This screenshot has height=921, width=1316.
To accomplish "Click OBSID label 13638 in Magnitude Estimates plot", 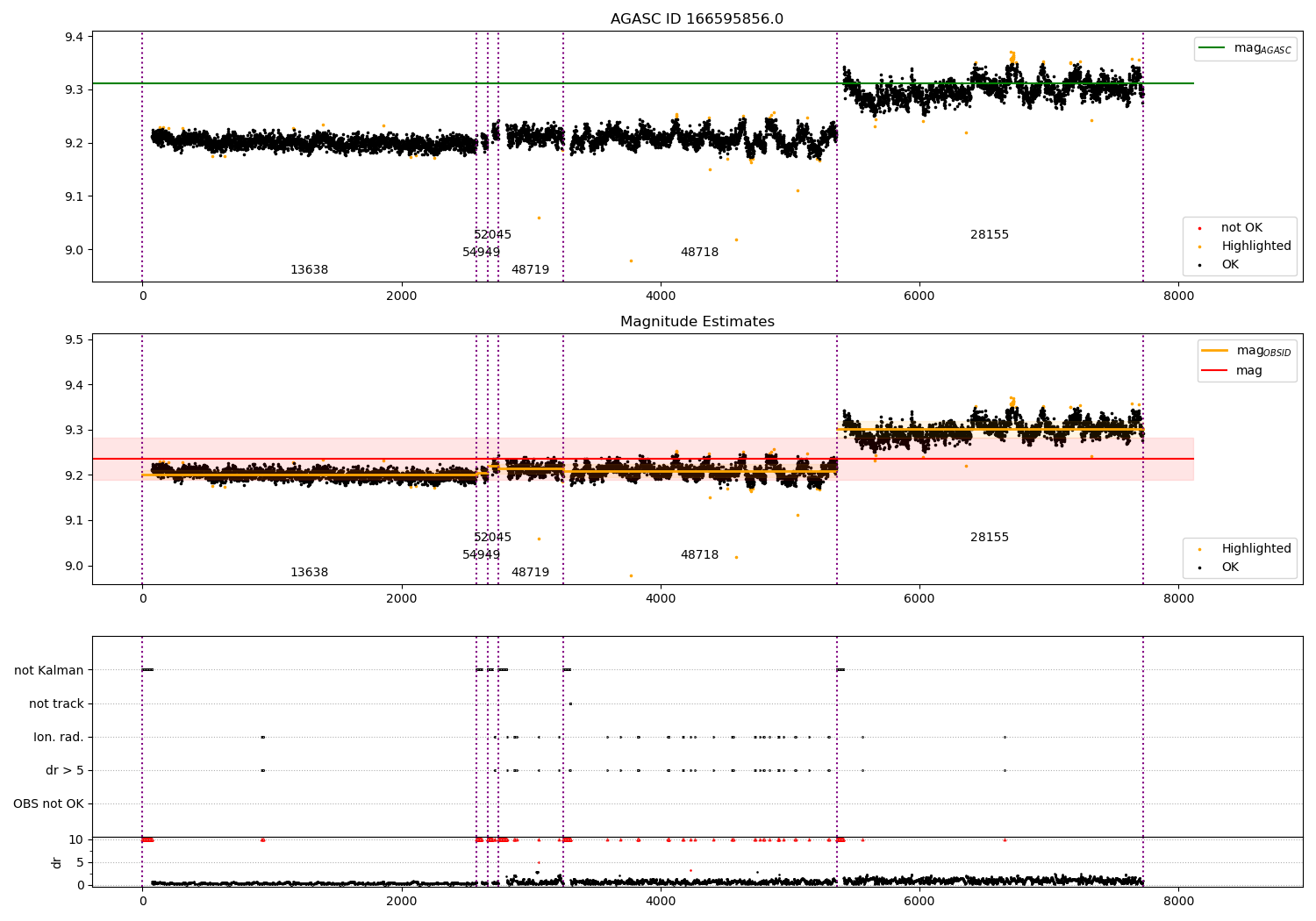I will coord(309,573).
